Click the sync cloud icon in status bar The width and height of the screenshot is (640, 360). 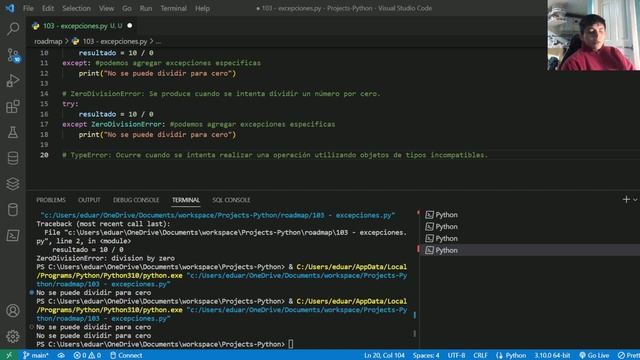pyautogui.click(x=61, y=355)
